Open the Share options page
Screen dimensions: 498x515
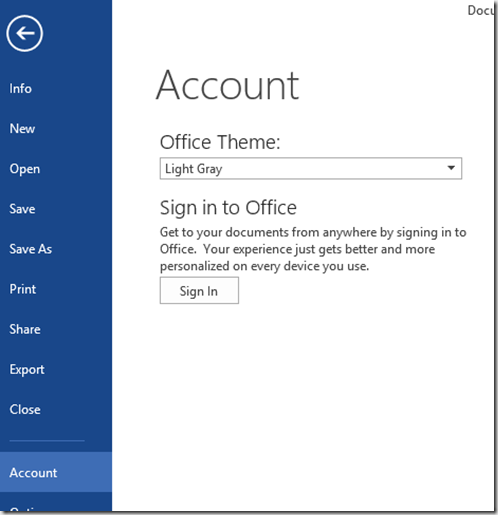(x=25, y=329)
